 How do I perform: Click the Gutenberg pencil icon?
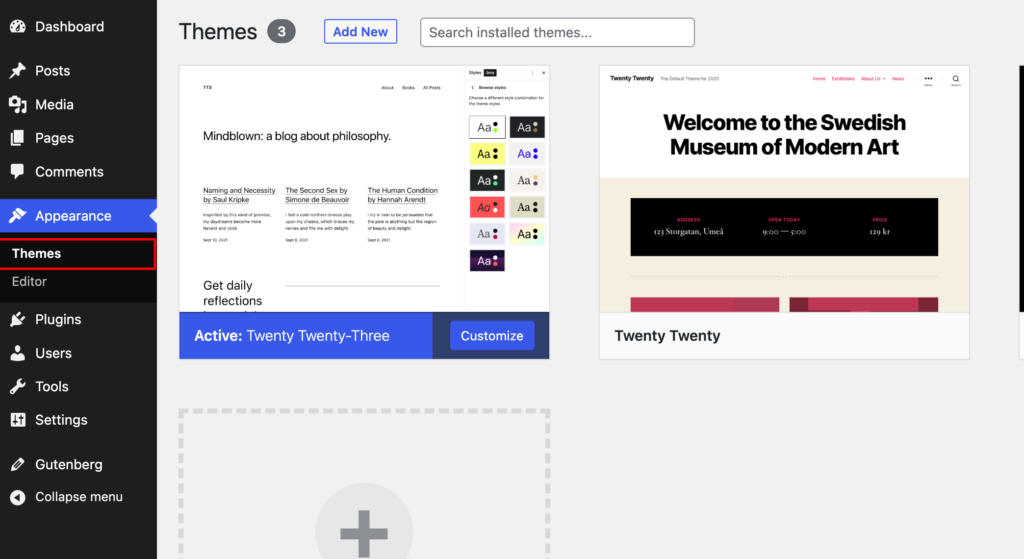17,464
